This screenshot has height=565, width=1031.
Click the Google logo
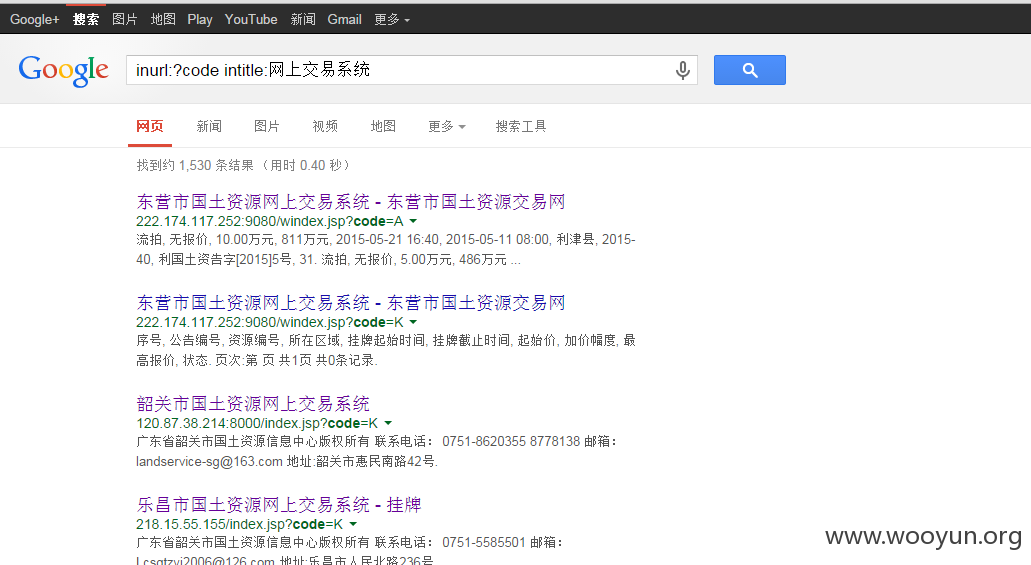click(x=64, y=70)
